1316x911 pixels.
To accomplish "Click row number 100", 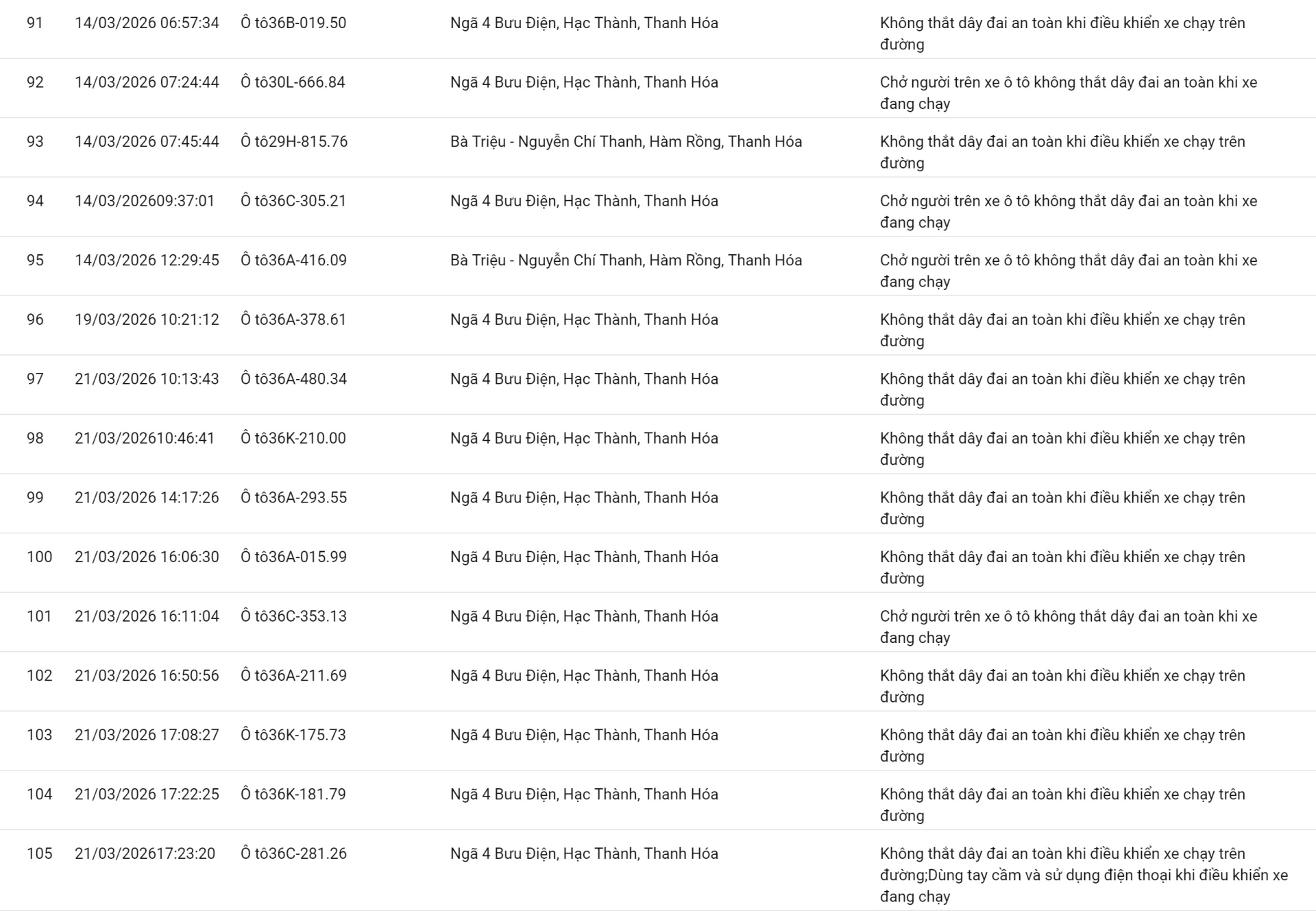I will point(39,557).
